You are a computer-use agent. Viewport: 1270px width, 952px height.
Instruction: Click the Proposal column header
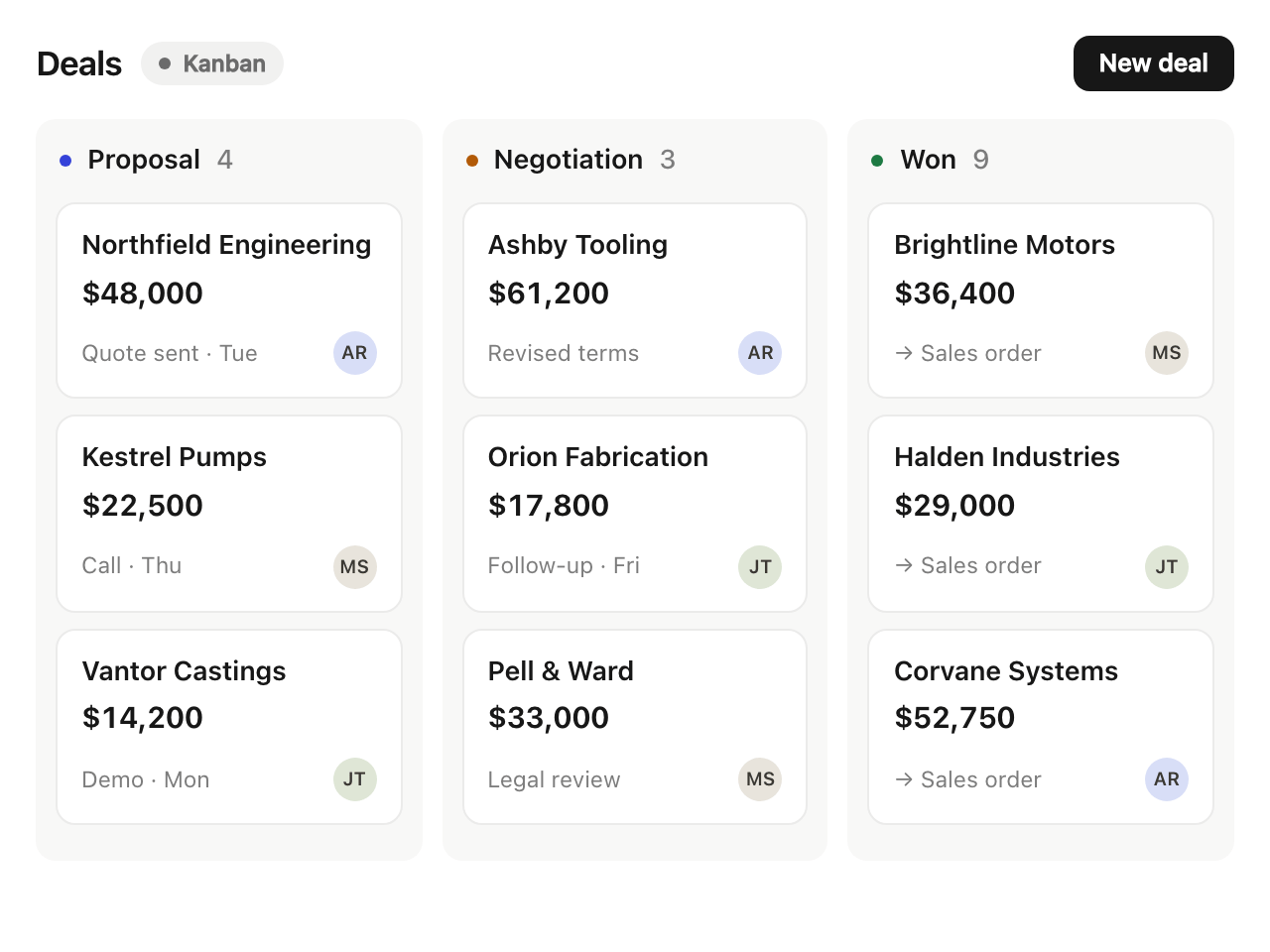(146, 160)
